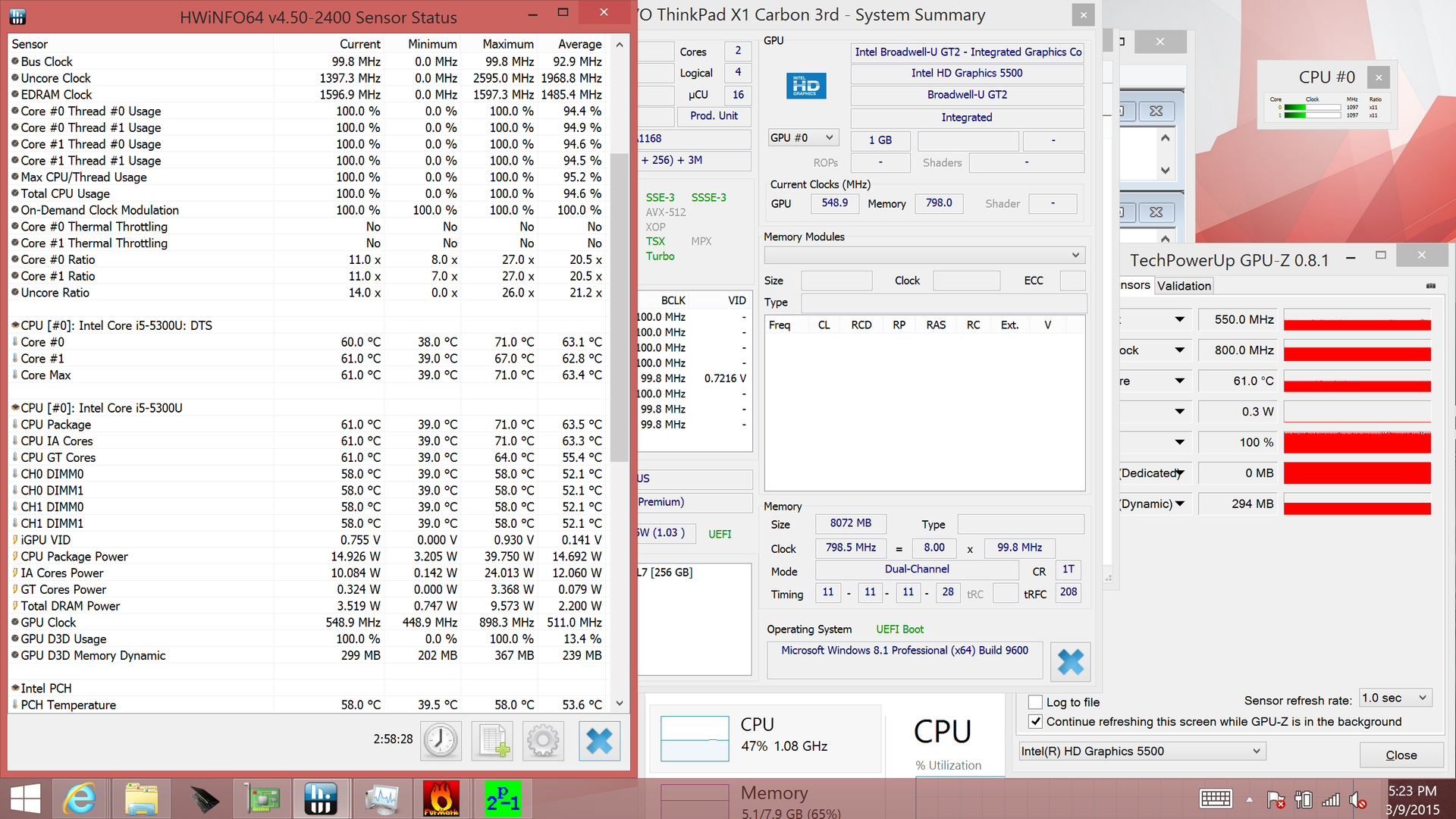Click the Prod. Unit field
The width and height of the screenshot is (1456, 819).
(714, 116)
